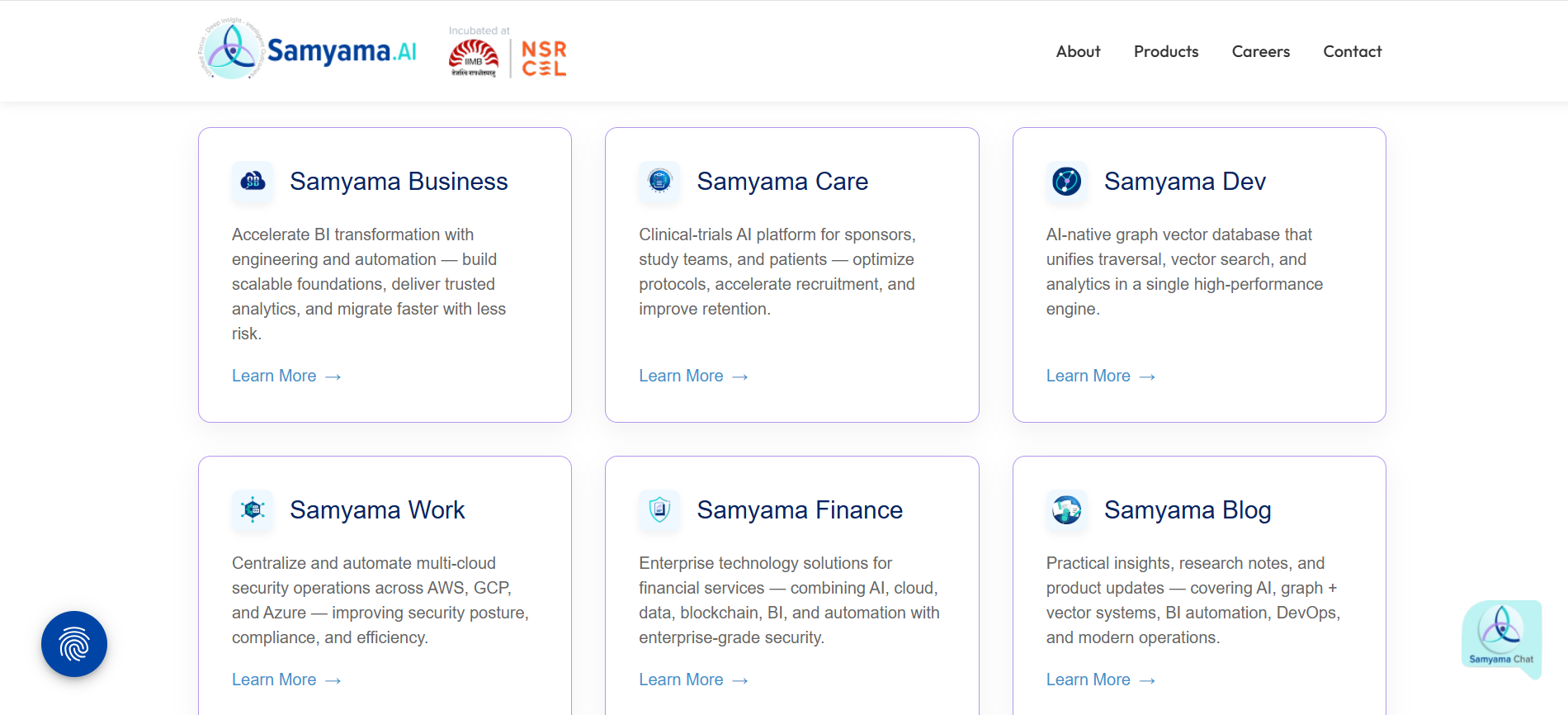Viewport: 1568px width, 715px height.
Task: Follow Learn More under Samyama Finance
Action: click(x=693, y=679)
